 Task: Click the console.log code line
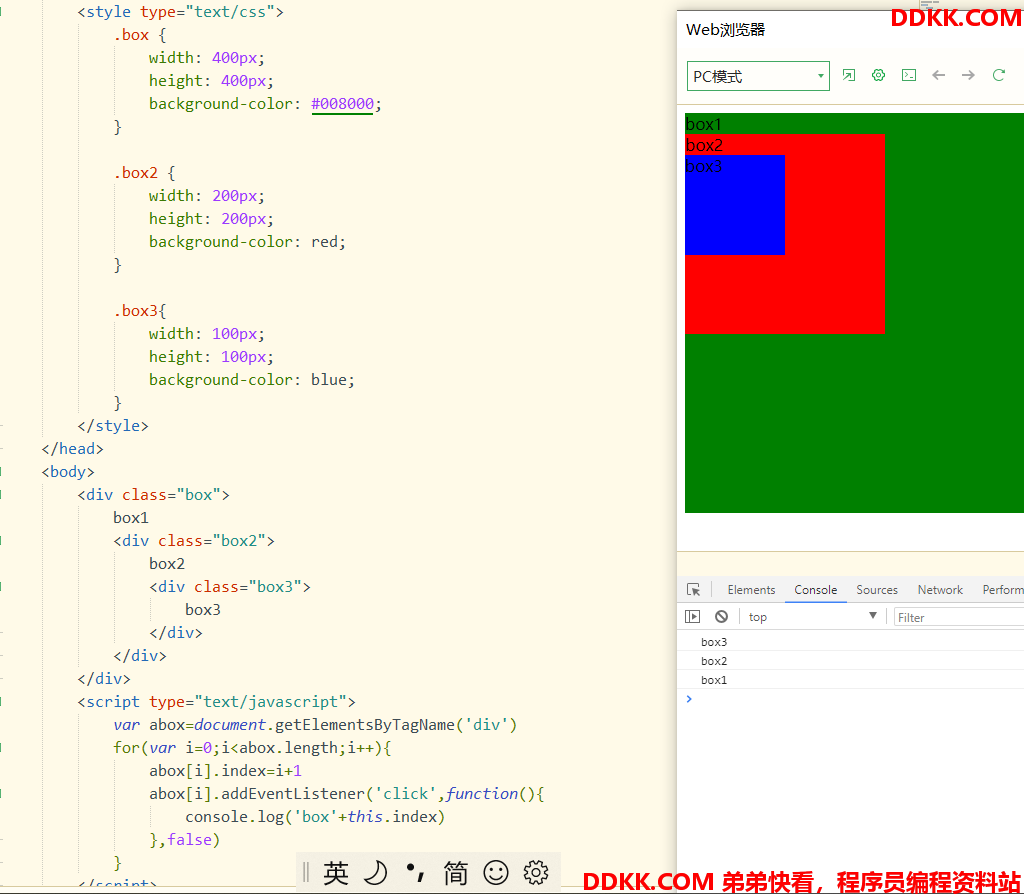tap(315, 816)
